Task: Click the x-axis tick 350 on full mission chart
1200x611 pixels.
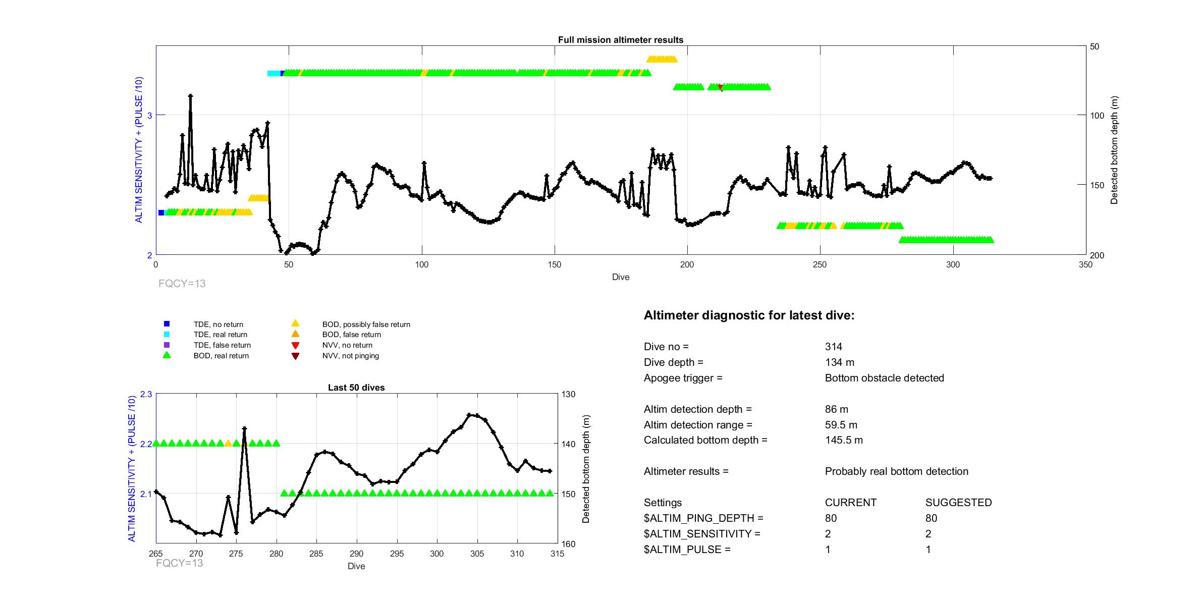Action: (1086, 265)
